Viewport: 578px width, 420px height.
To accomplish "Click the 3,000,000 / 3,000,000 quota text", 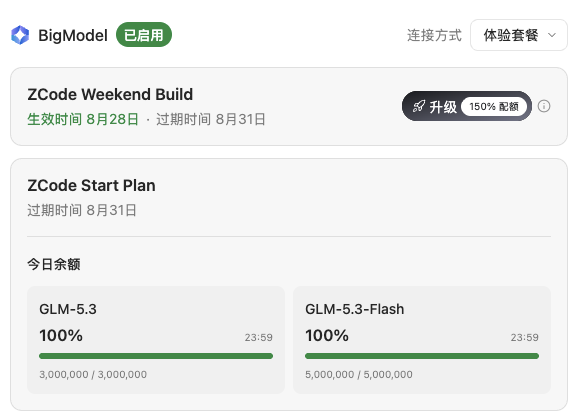I will tap(93, 375).
